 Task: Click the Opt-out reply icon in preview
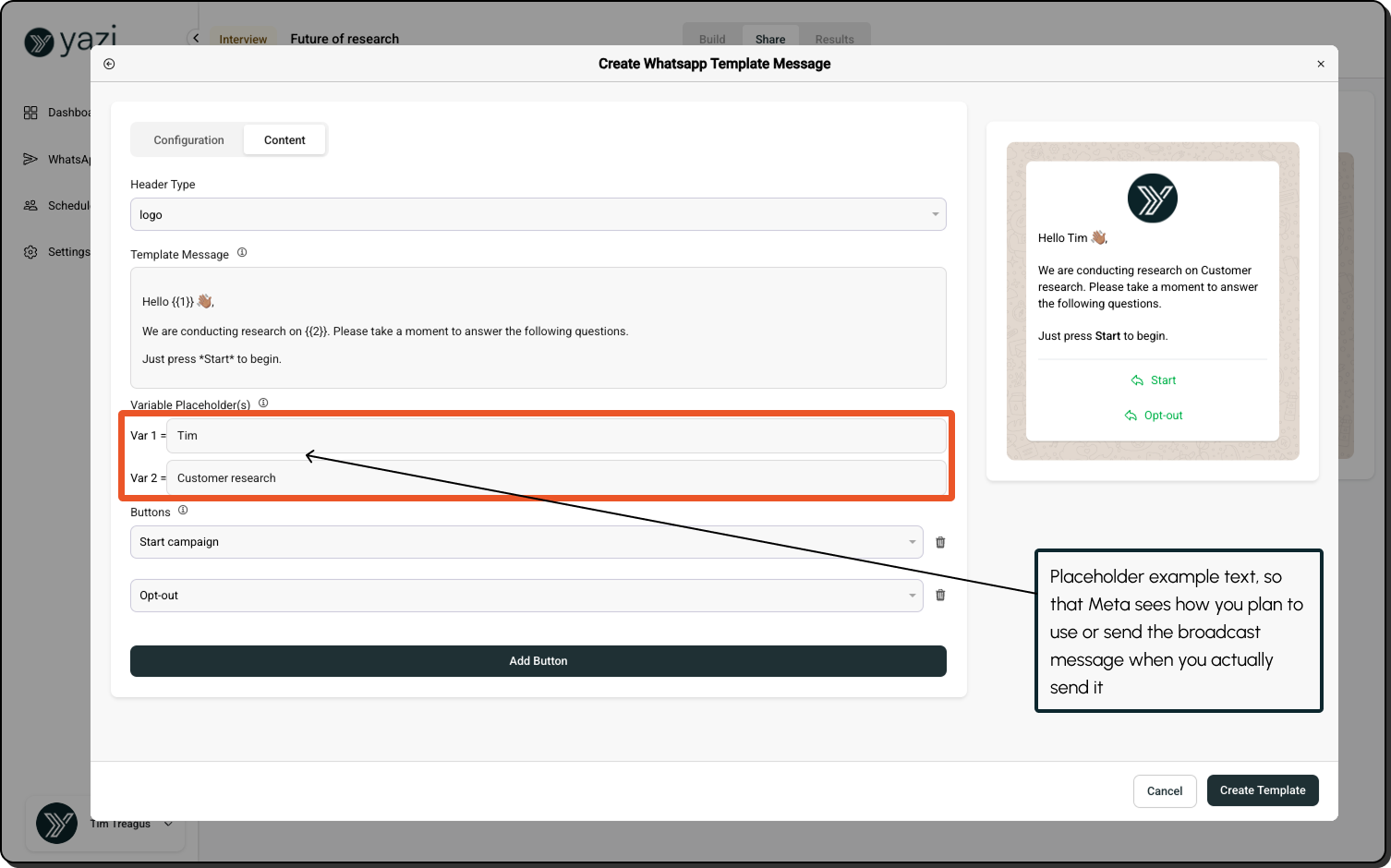tap(1131, 416)
